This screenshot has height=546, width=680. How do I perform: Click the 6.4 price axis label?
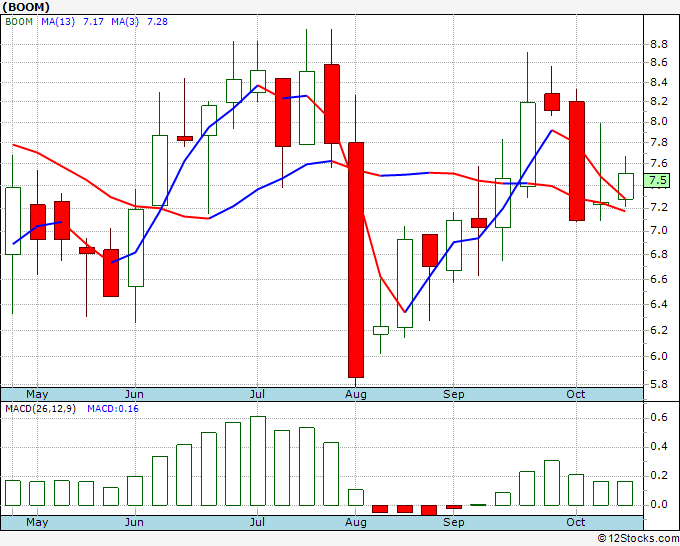point(658,304)
